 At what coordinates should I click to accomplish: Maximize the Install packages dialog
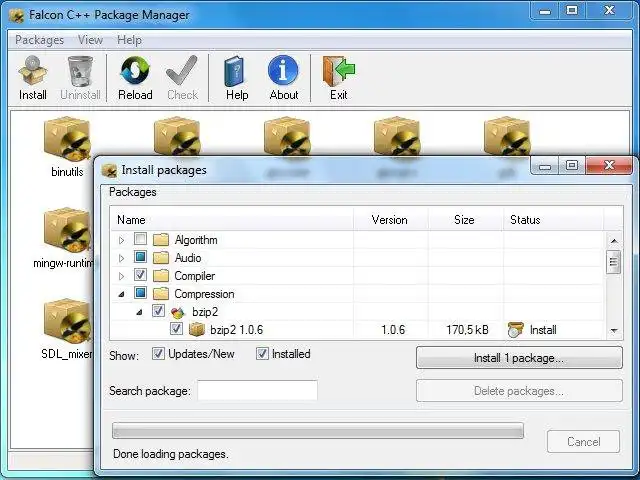tap(572, 165)
